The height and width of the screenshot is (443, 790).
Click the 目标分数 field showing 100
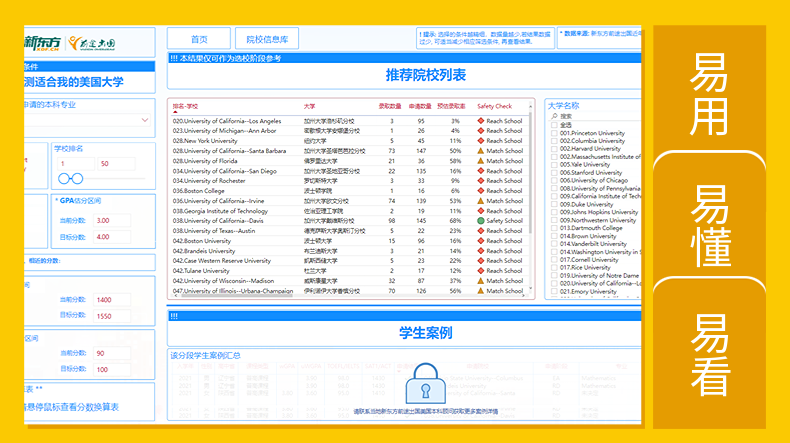[112, 369]
